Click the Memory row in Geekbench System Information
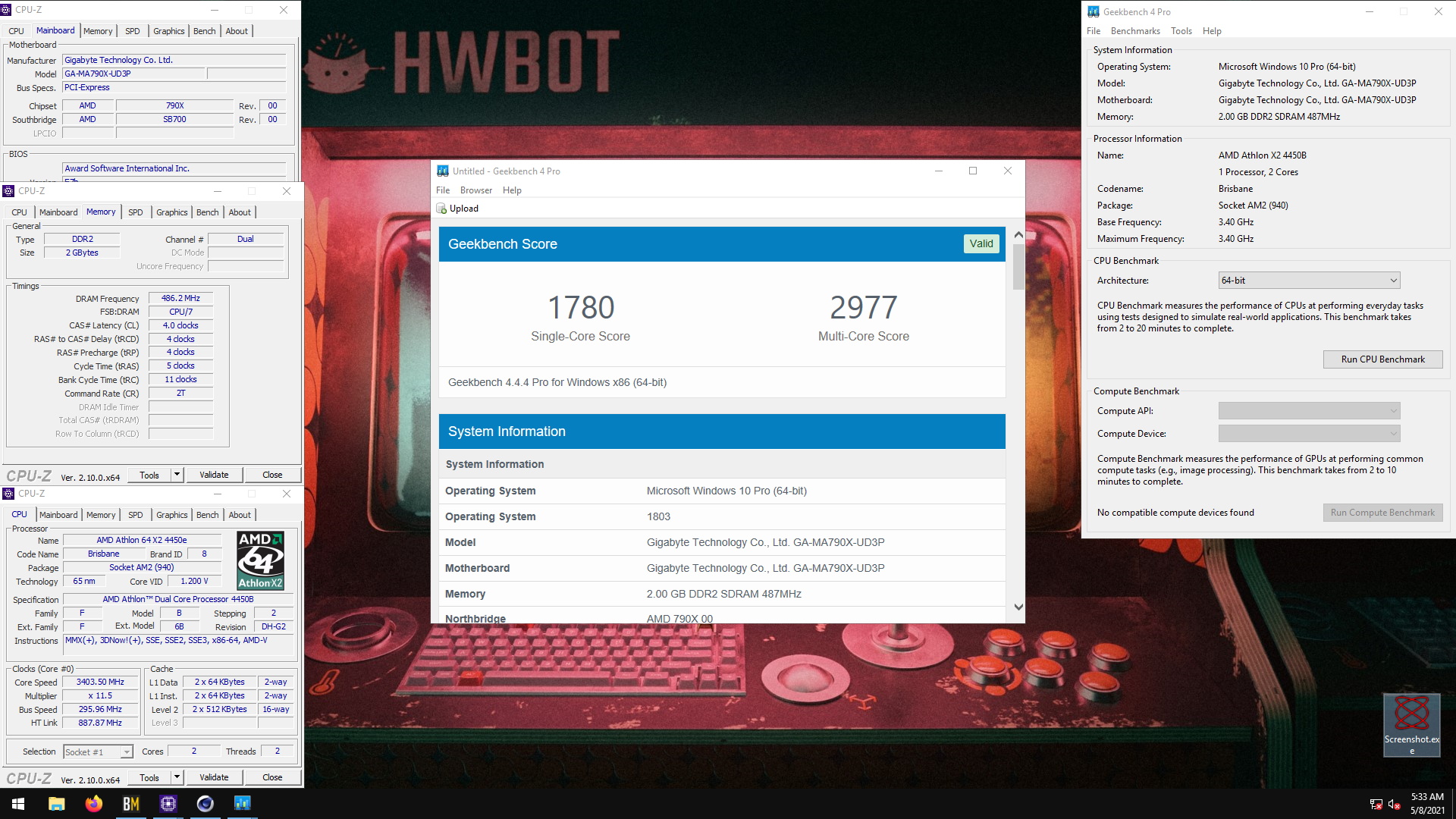 click(722, 594)
